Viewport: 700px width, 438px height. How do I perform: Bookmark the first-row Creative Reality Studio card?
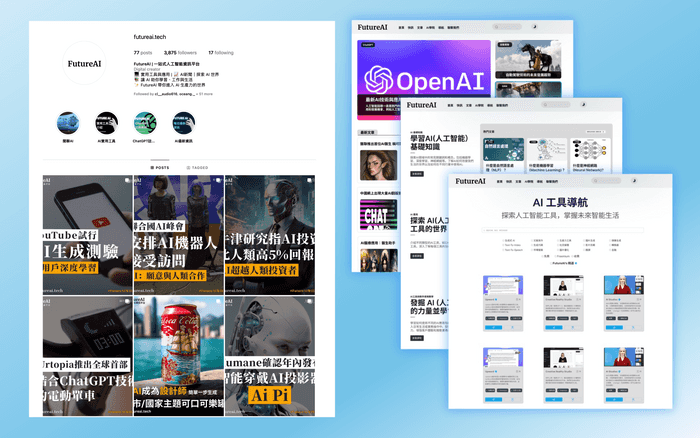[x=573, y=327]
